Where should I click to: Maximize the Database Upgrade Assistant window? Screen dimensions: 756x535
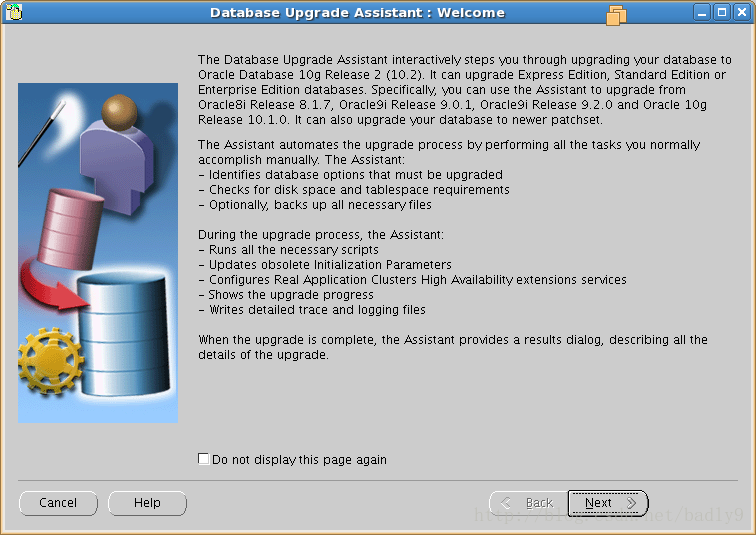[722, 12]
